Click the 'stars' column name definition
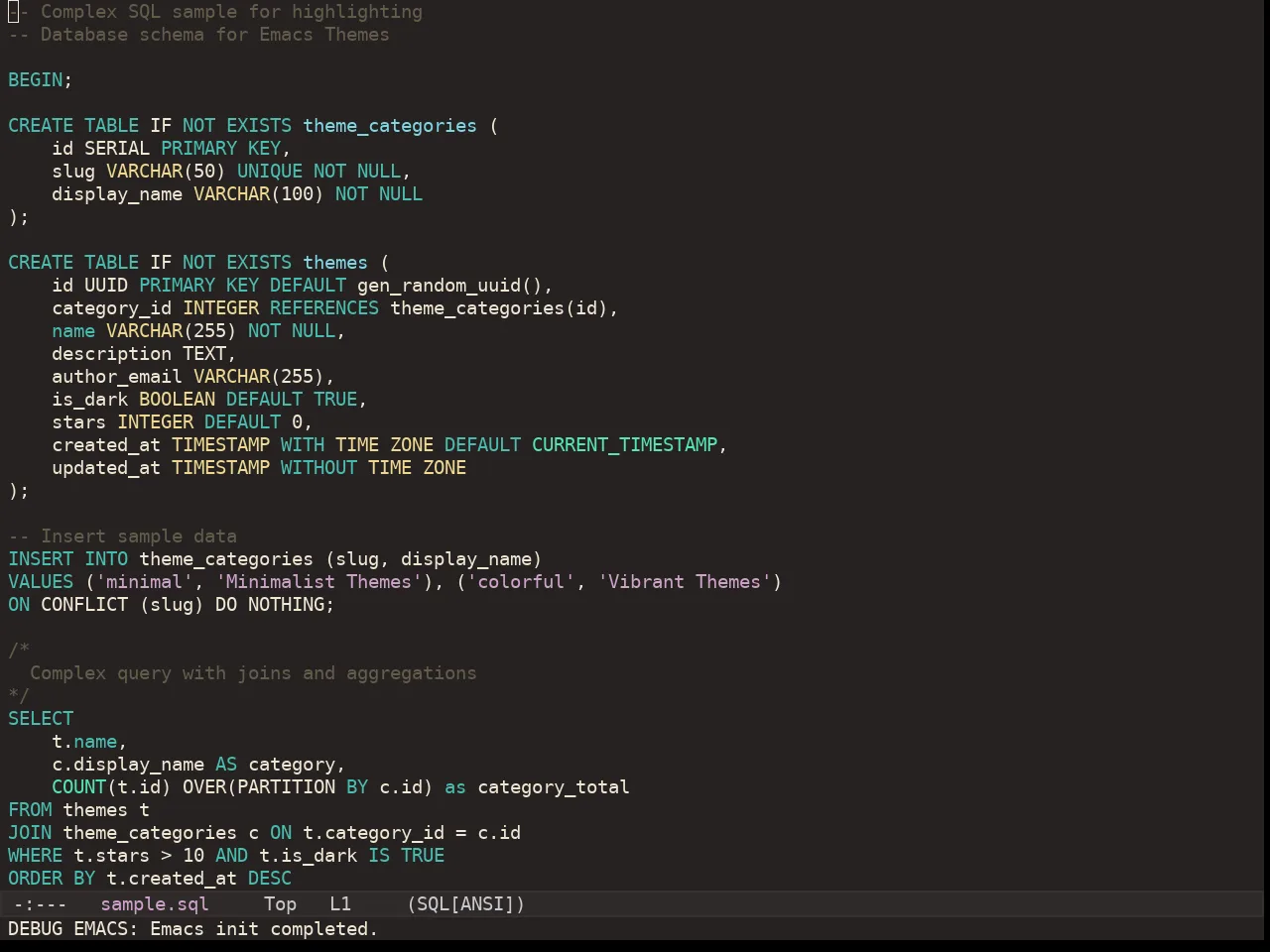 coord(78,422)
